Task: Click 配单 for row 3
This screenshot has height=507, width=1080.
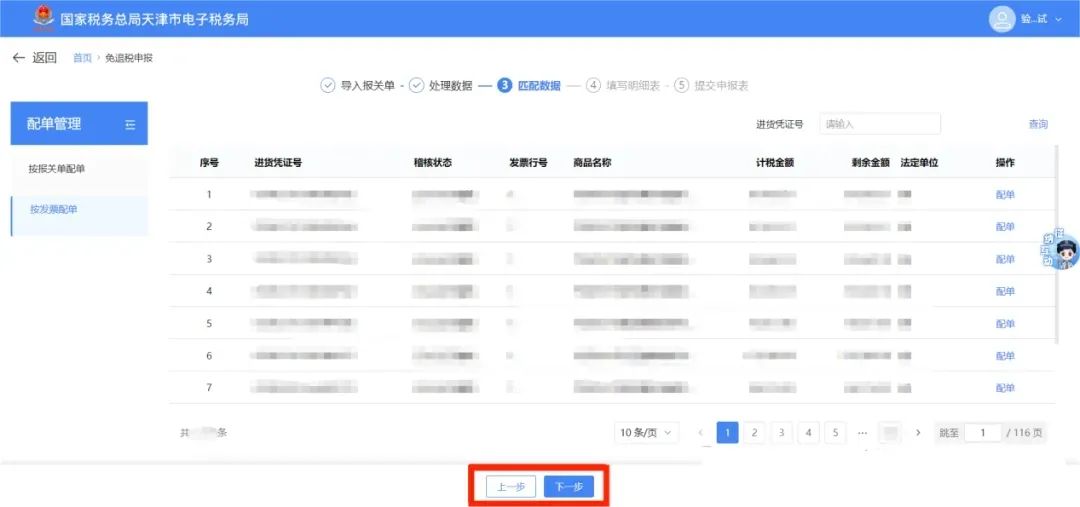Action: (x=1005, y=259)
